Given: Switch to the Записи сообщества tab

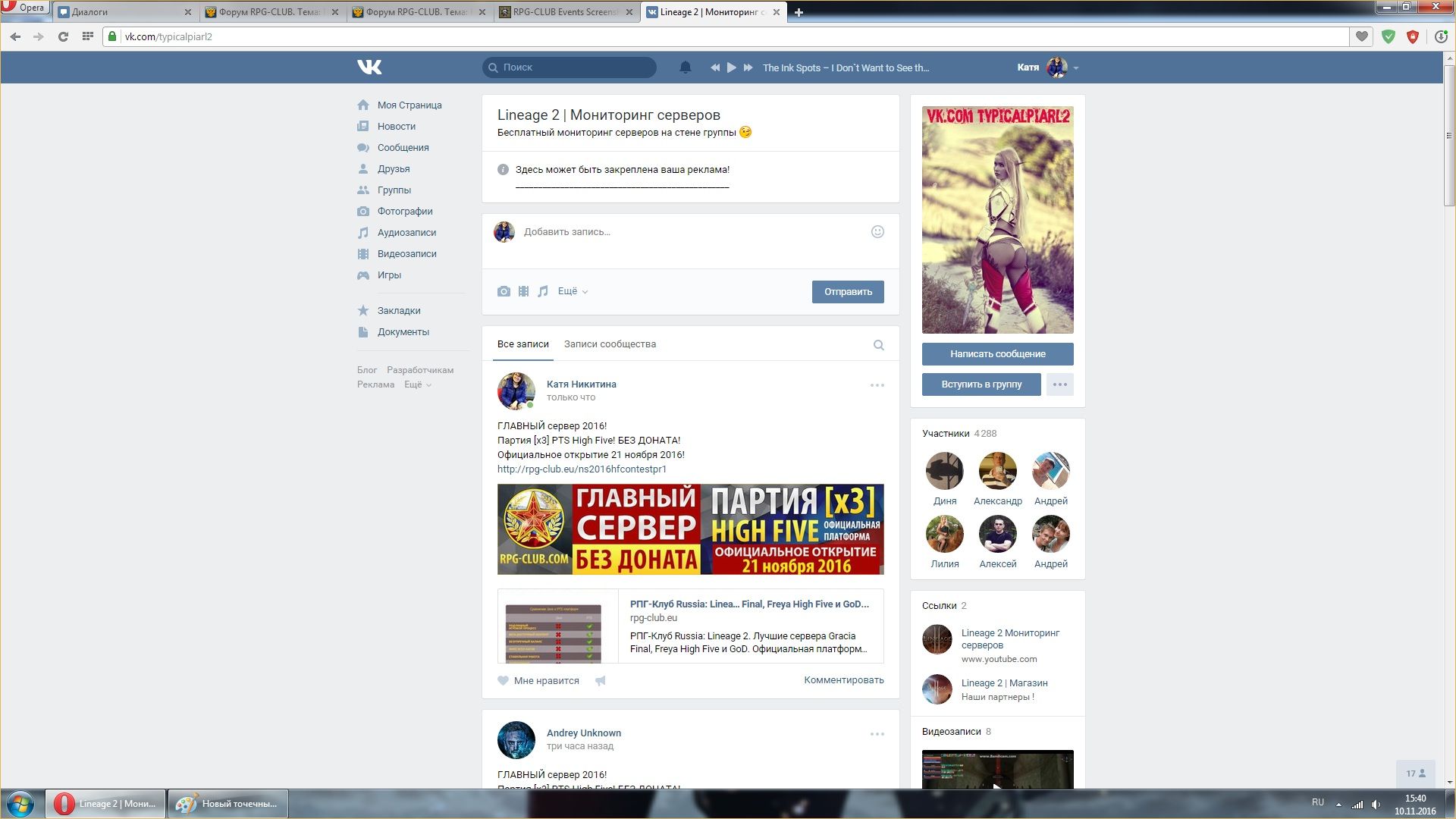Looking at the screenshot, I should point(610,344).
